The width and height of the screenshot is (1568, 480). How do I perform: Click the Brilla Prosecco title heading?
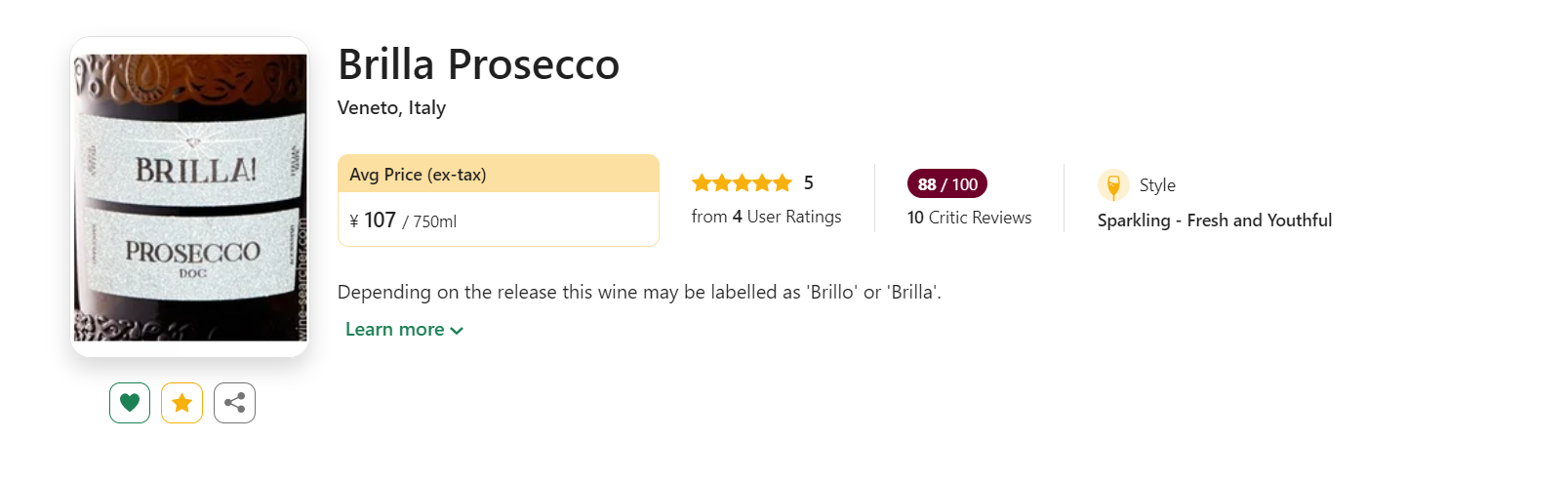pyautogui.click(x=478, y=65)
